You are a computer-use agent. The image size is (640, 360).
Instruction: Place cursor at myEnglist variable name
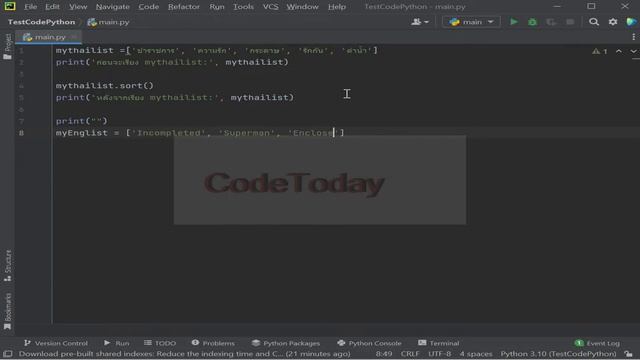[82, 133]
